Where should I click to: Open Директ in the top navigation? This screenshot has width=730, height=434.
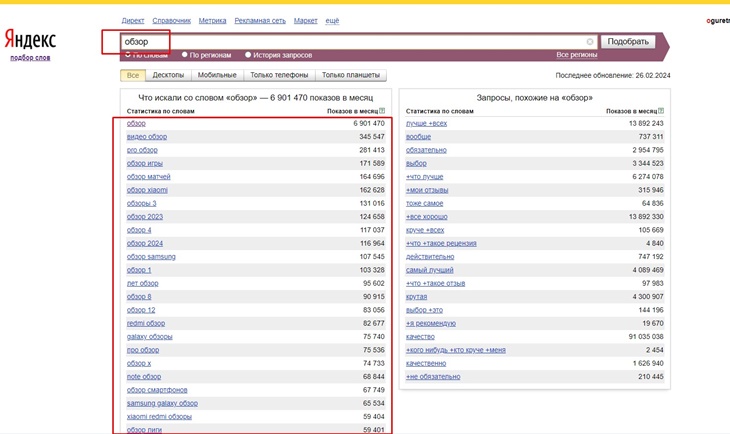click(x=133, y=20)
